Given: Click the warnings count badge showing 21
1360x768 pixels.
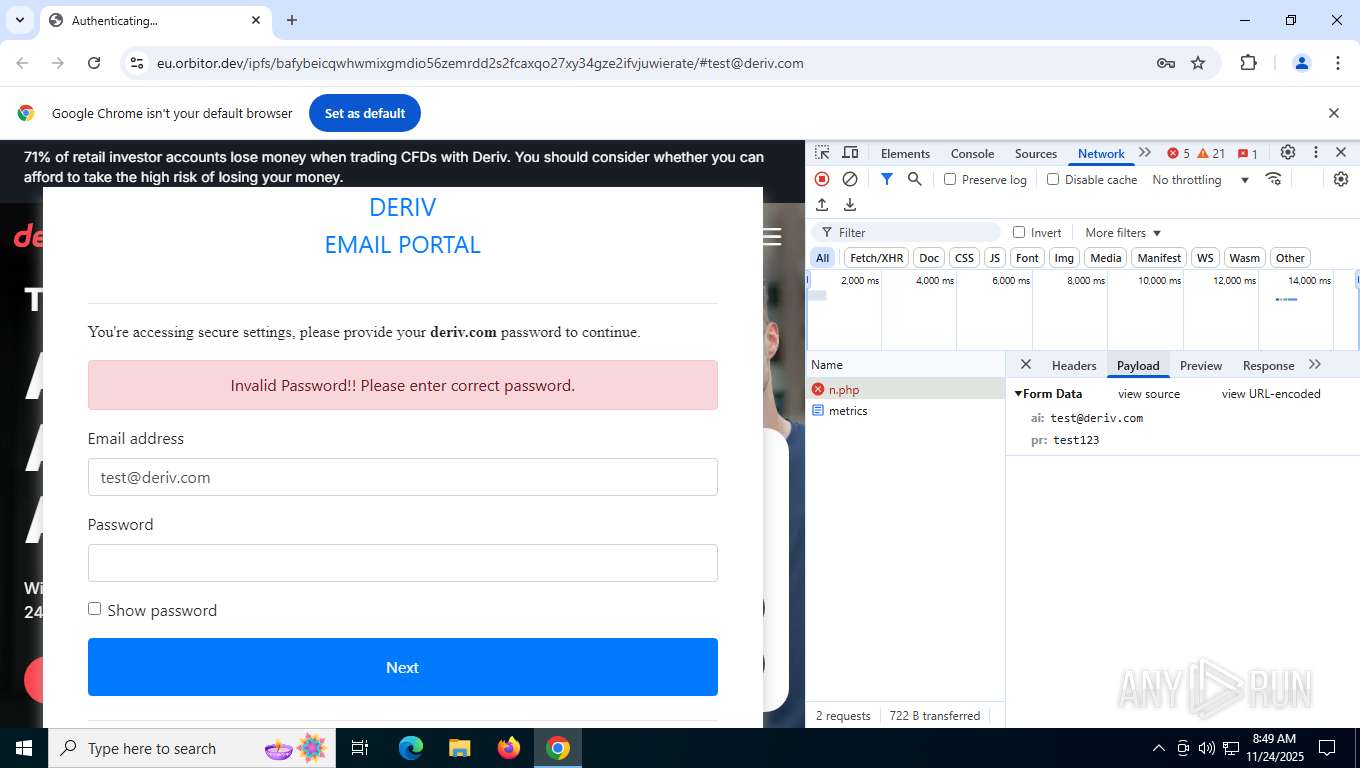Looking at the screenshot, I should click(1211, 153).
